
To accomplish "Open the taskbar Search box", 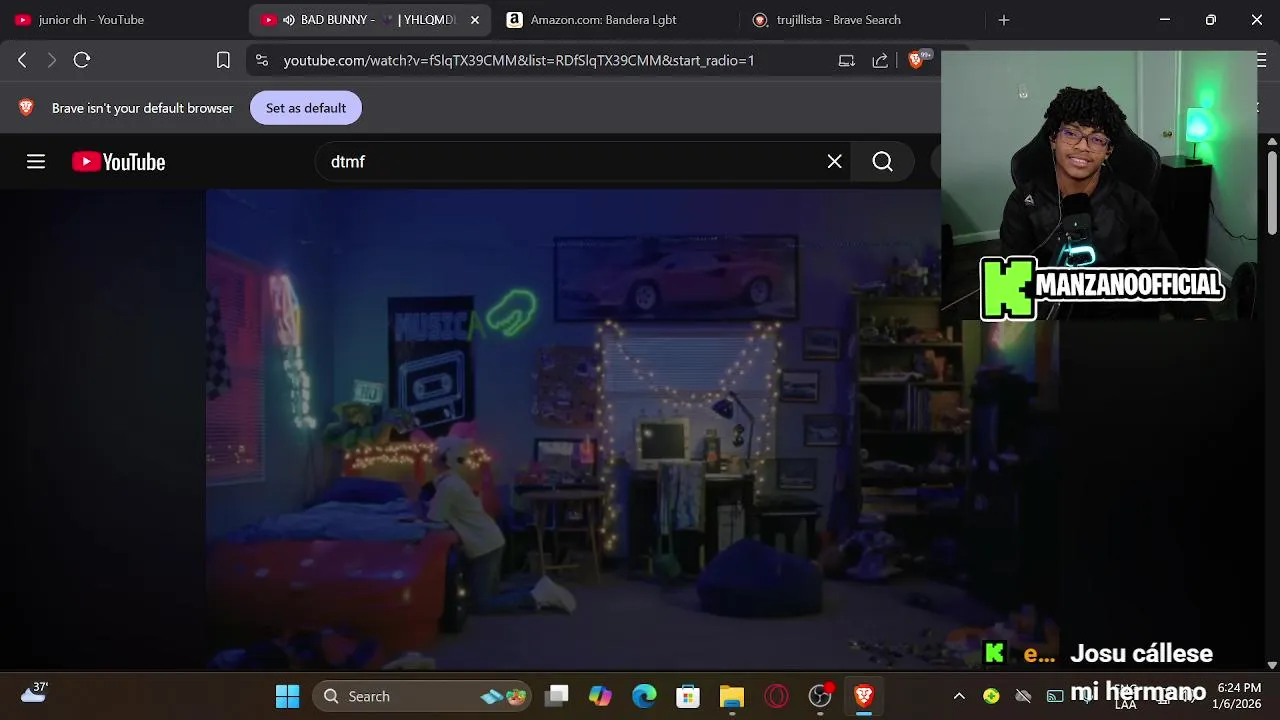I will pos(420,696).
